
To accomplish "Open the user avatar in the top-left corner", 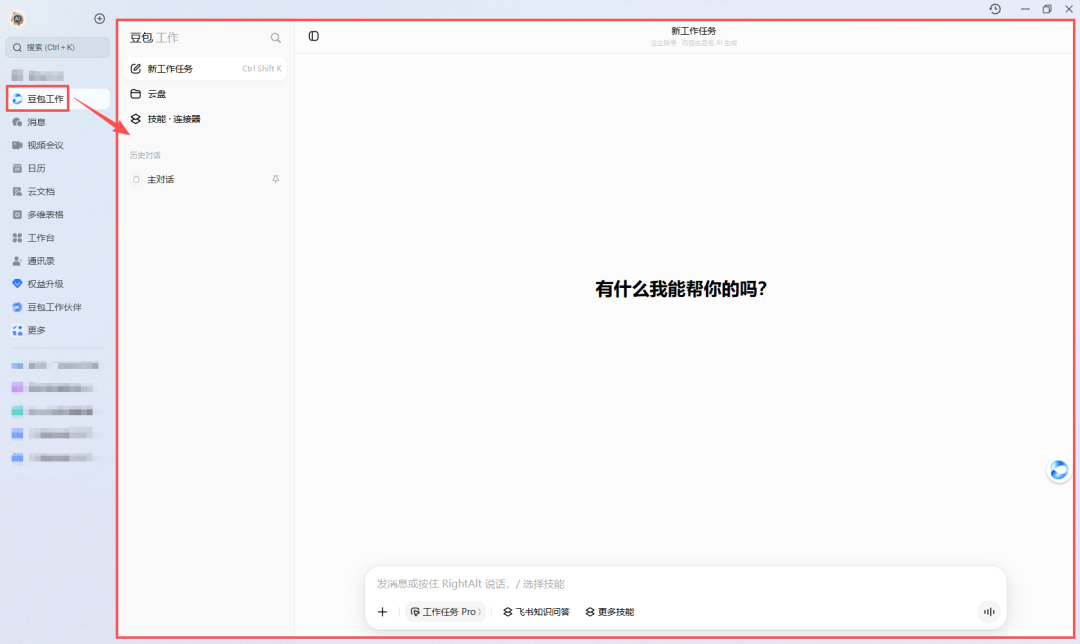I will point(17,19).
